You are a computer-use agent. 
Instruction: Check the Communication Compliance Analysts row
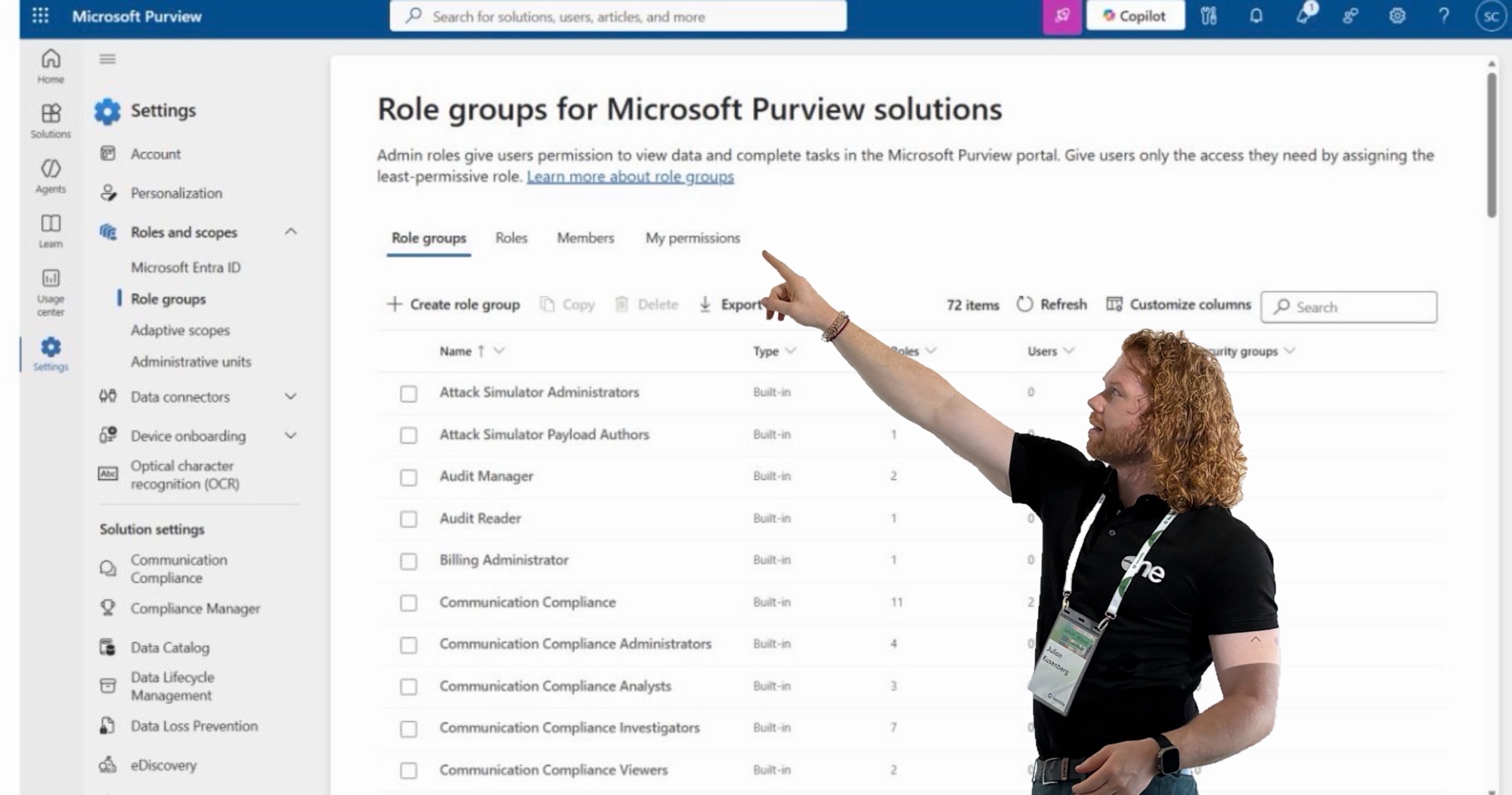point(408,687)
